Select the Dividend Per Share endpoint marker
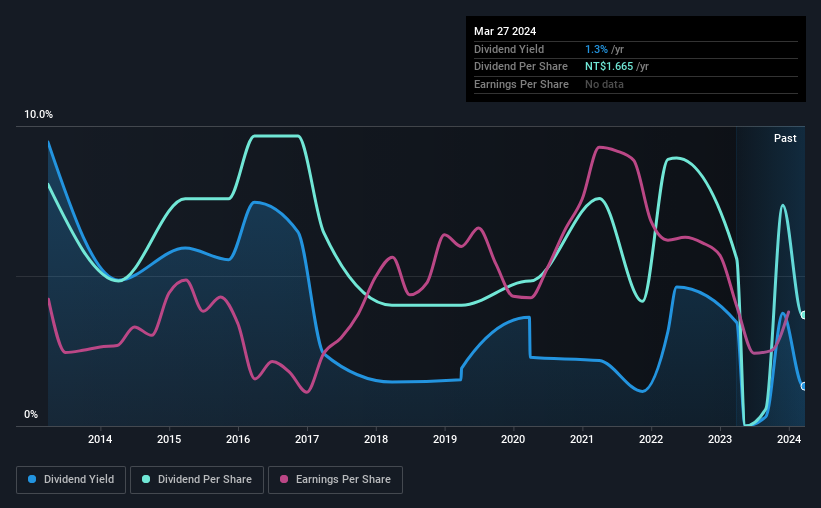 [804, 315]
